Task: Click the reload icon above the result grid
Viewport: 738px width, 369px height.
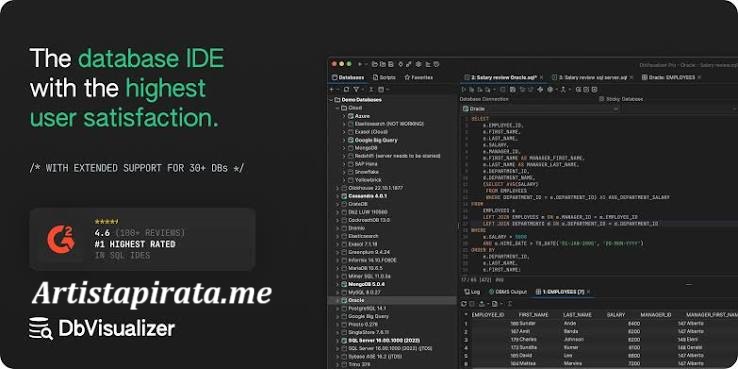Action: (x=464, y=304)
